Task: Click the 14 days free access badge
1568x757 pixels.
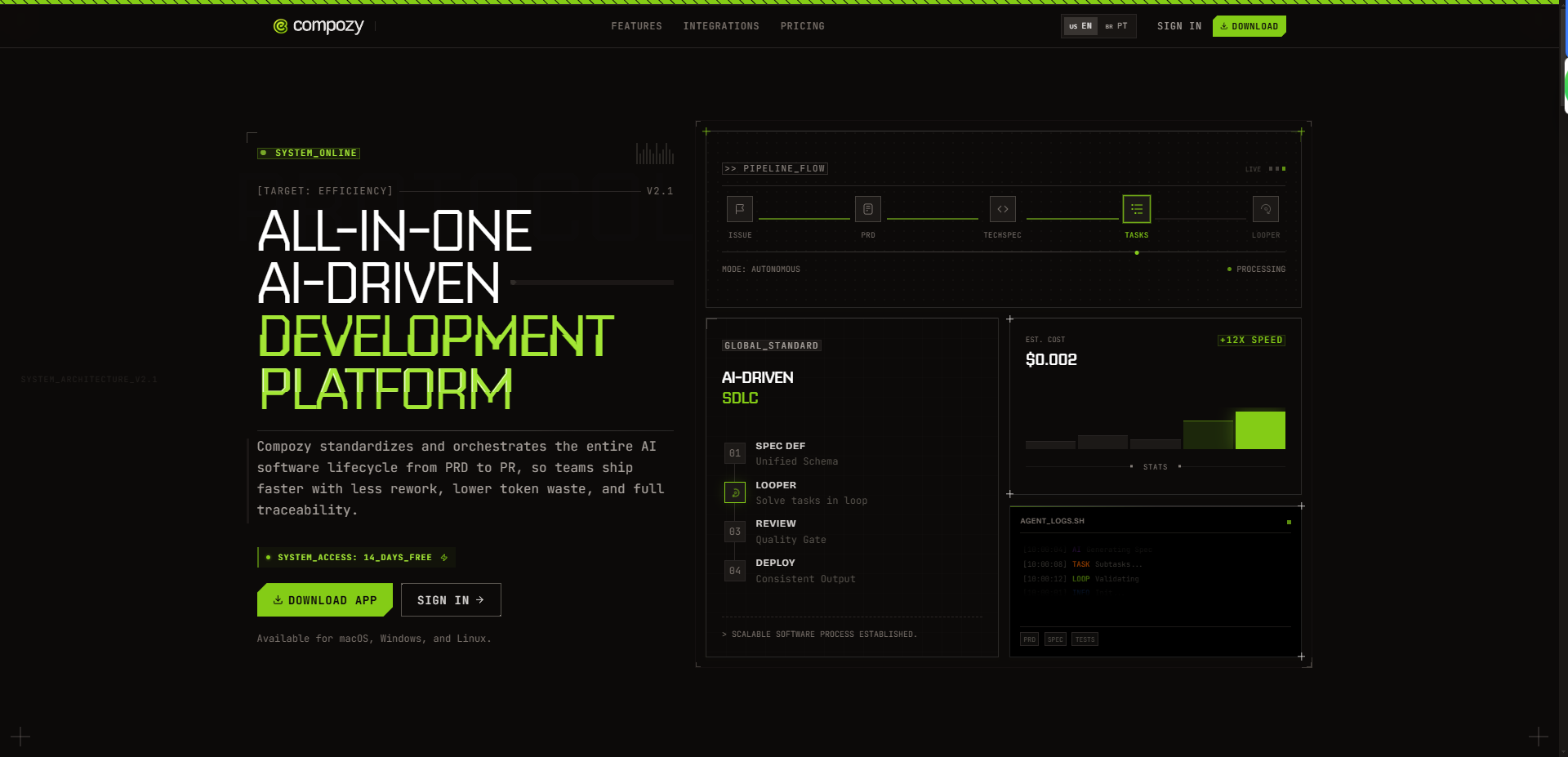Action: 356,558
